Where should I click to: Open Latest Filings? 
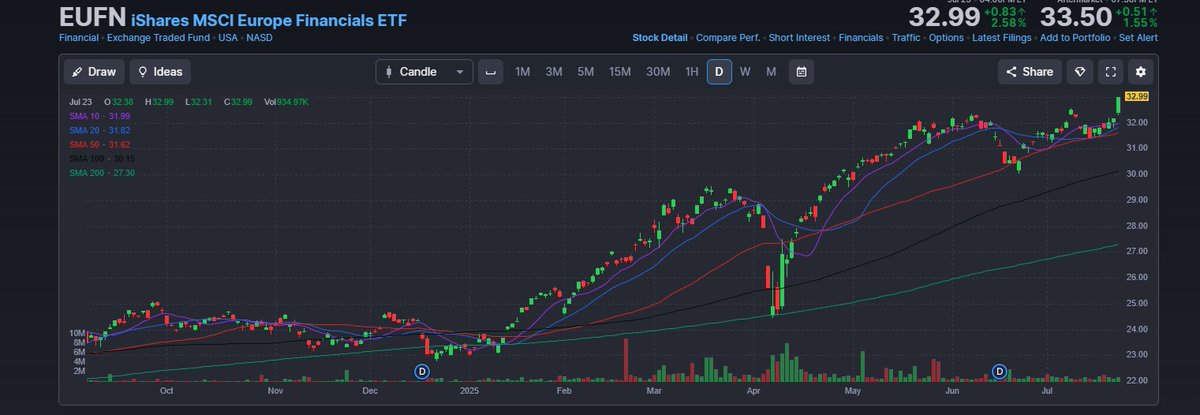pyautogui.click(x=1002, y=38)
